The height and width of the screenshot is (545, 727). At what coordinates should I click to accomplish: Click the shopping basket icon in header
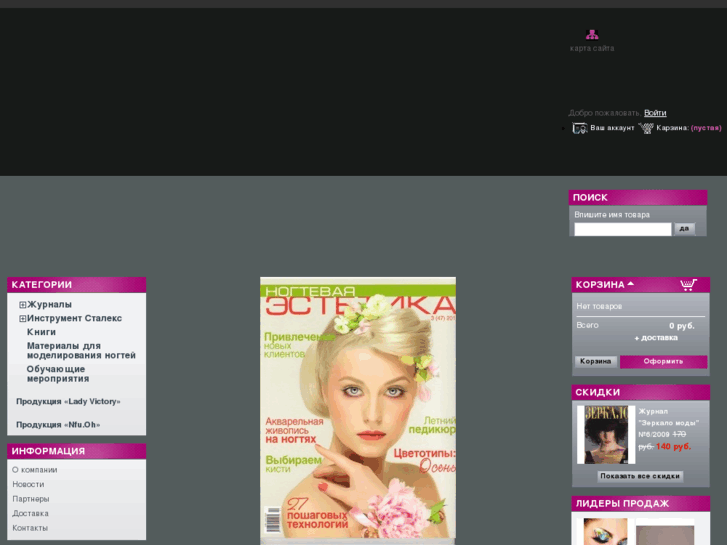(x=646, y=128)
